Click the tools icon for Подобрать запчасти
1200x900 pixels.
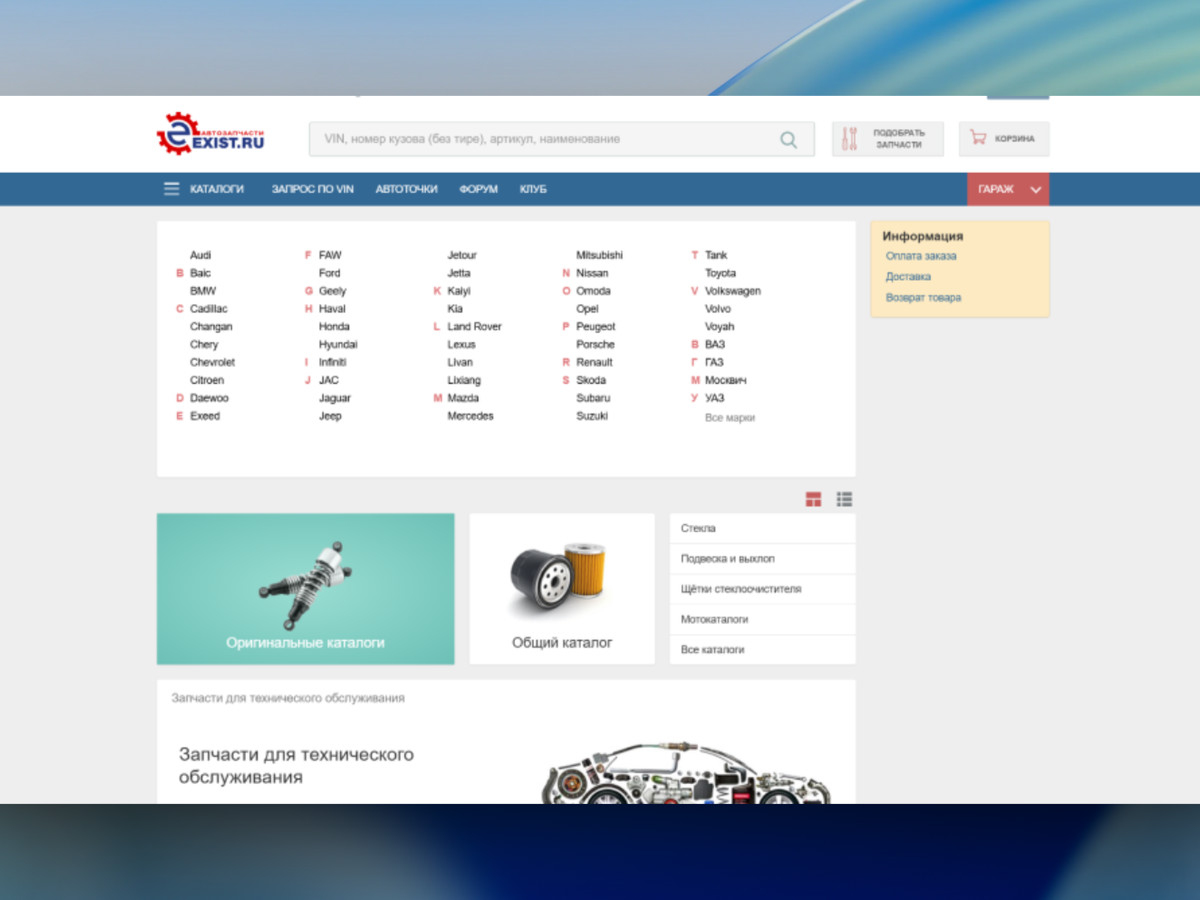[x=850, y=139]
